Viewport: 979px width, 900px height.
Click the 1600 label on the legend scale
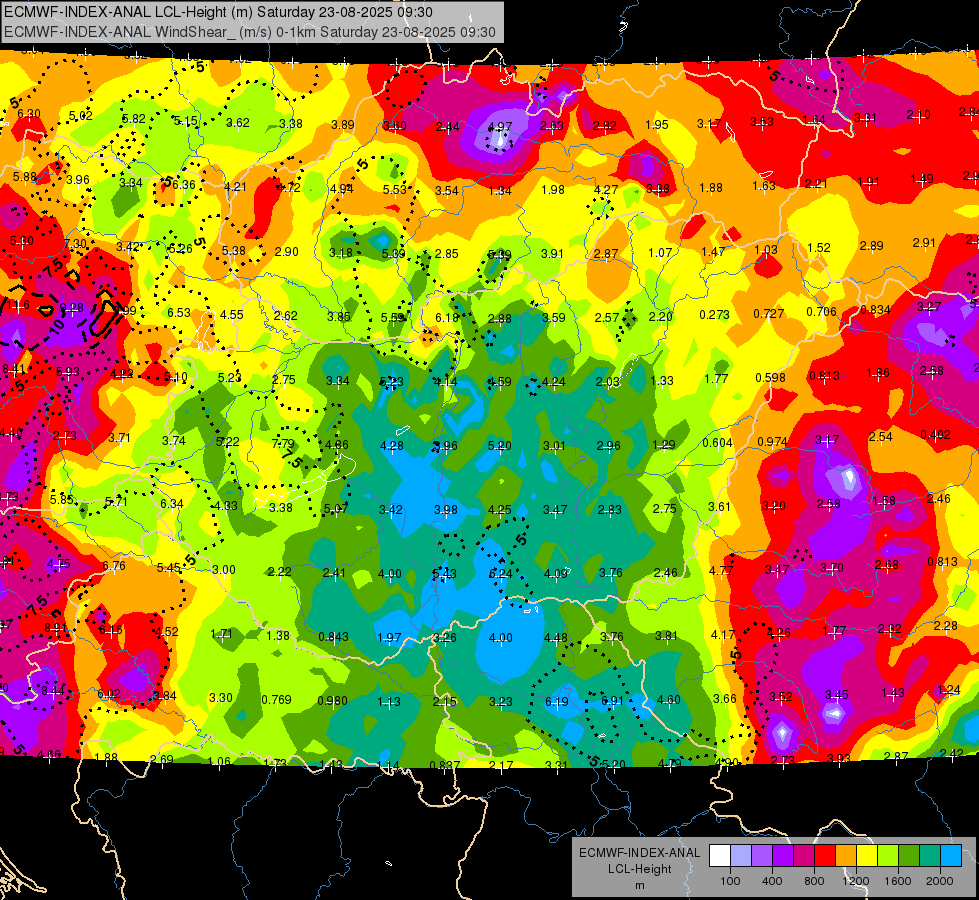point(898,881)
